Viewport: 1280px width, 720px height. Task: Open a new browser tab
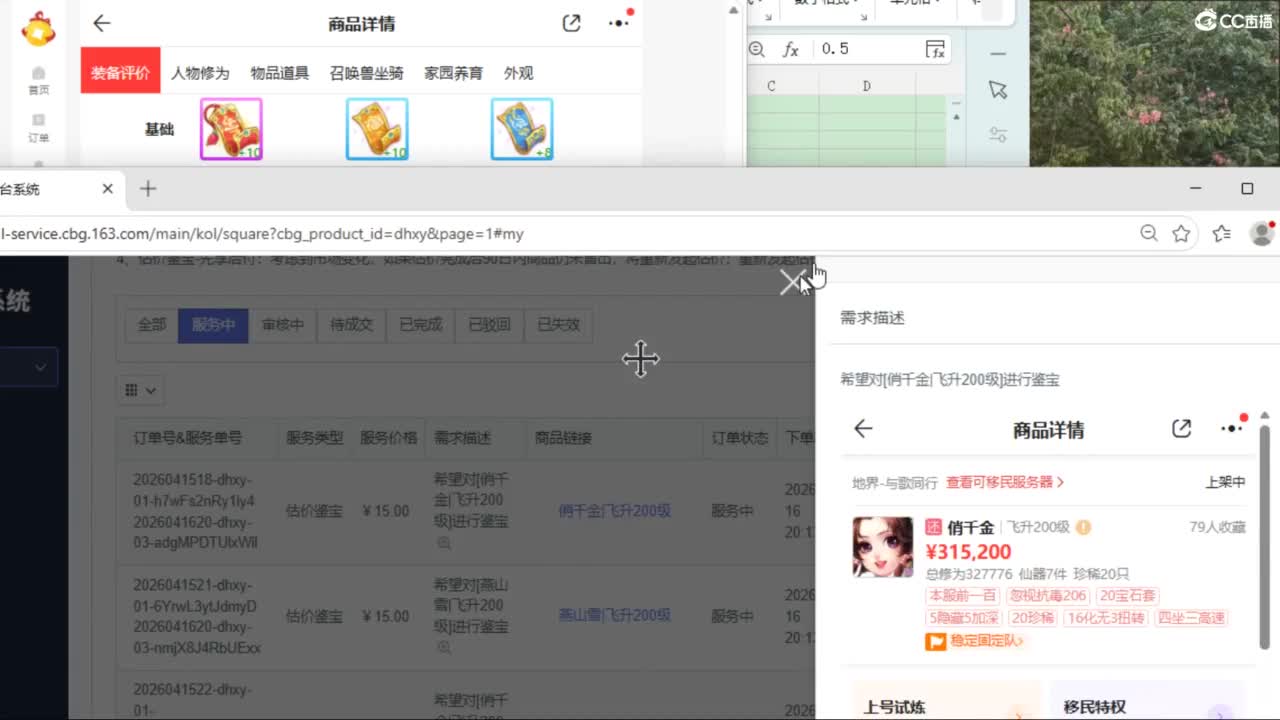pos(148,188)
